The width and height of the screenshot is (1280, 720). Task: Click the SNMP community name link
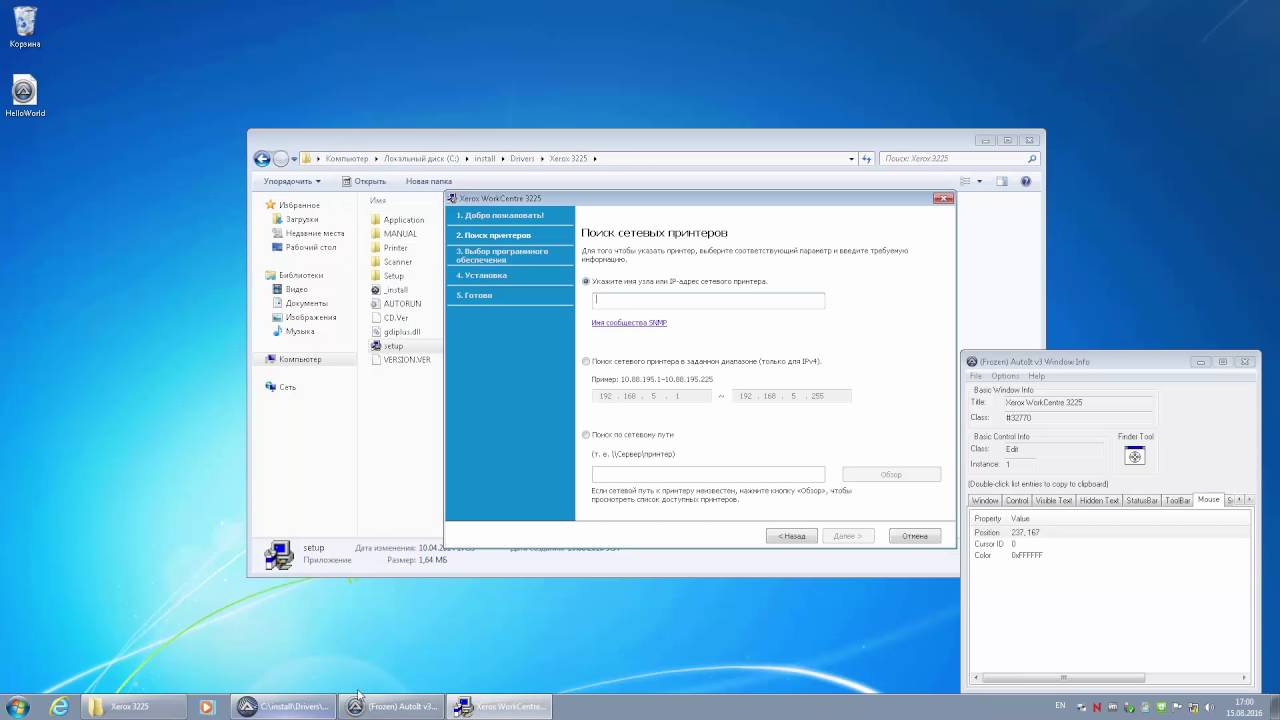pos(629,323)
